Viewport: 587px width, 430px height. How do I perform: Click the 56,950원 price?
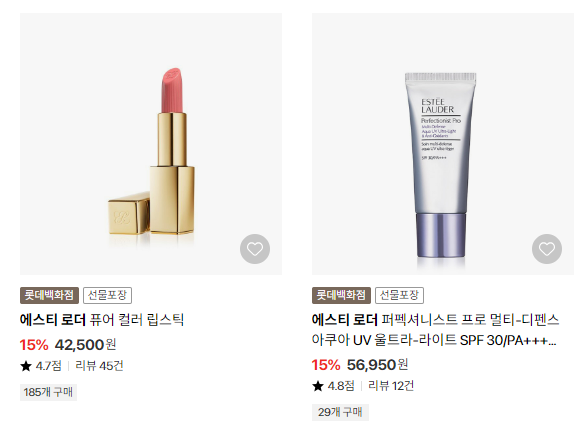tap(377, 365)
